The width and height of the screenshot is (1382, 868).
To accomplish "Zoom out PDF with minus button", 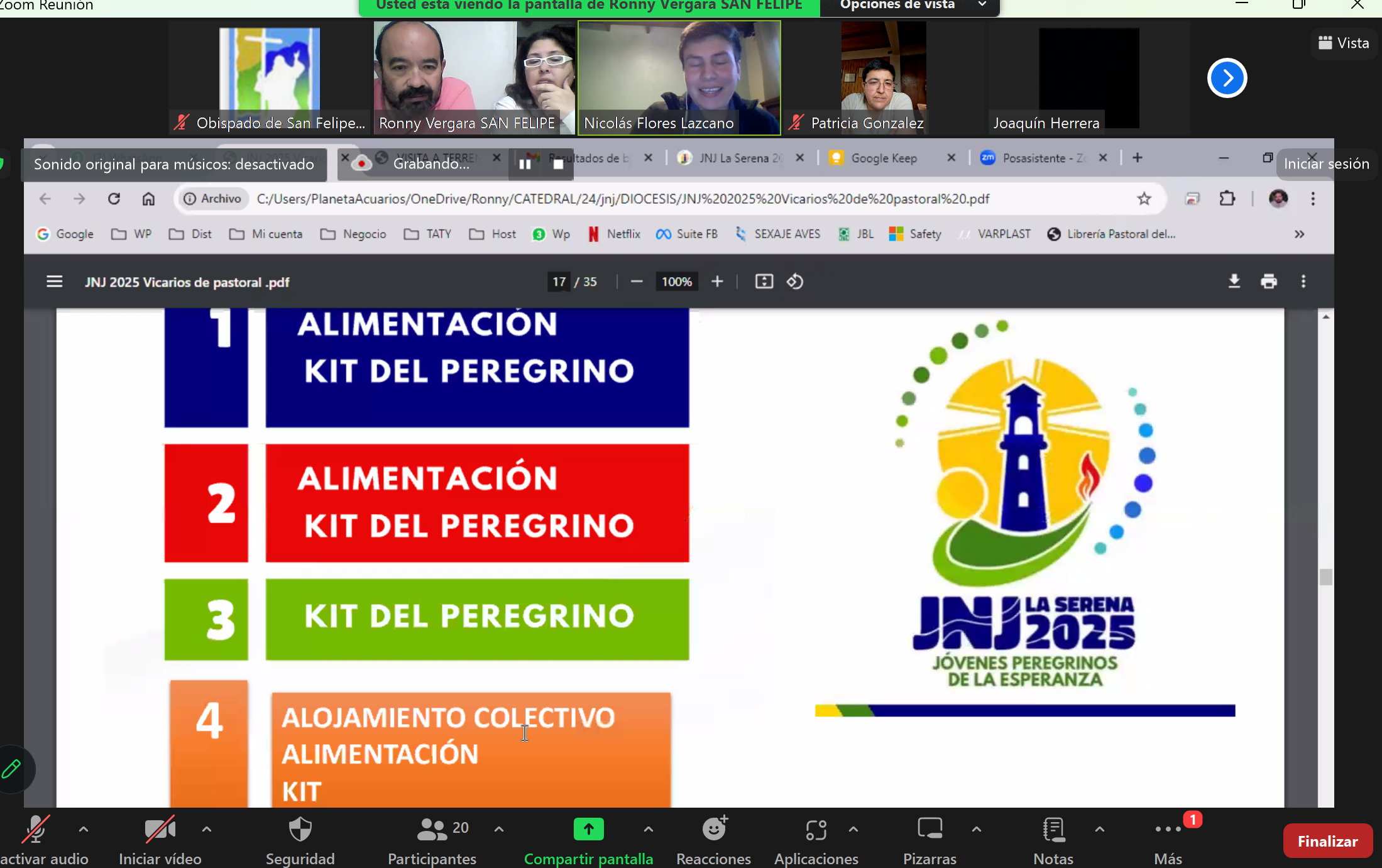I will click(x=636, y=282).
